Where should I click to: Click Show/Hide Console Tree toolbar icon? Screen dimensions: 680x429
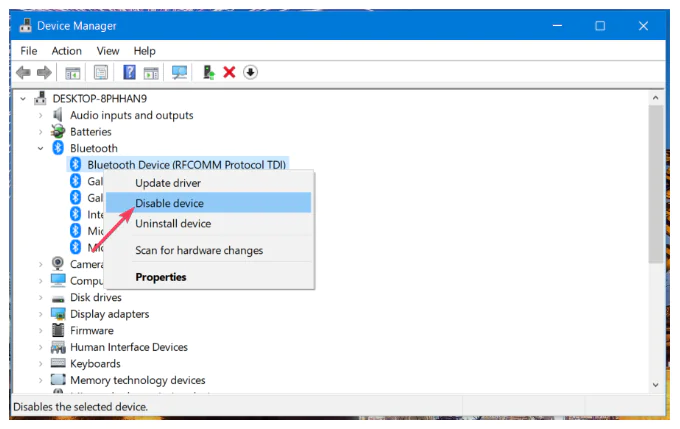(x=72, y=73)
